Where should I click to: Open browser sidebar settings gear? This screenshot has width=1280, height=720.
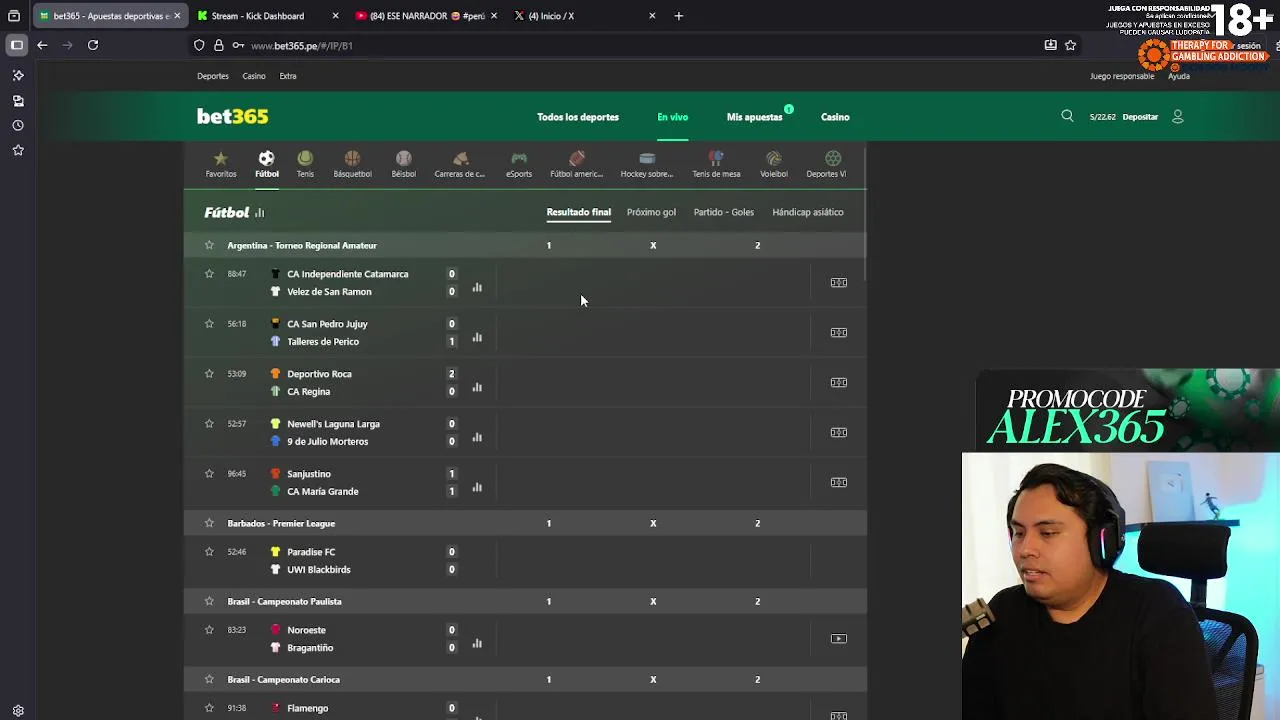[18, 711]
